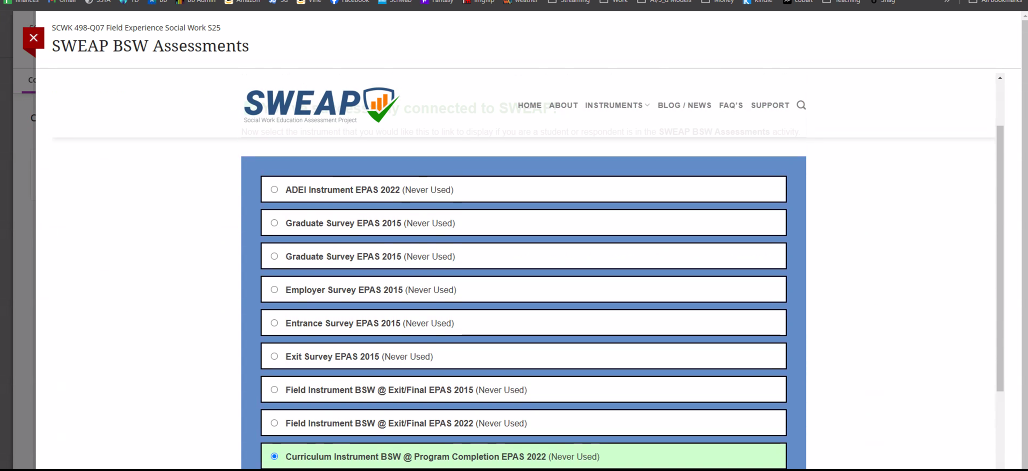Open the FAQ'S page

click(731, 106)
